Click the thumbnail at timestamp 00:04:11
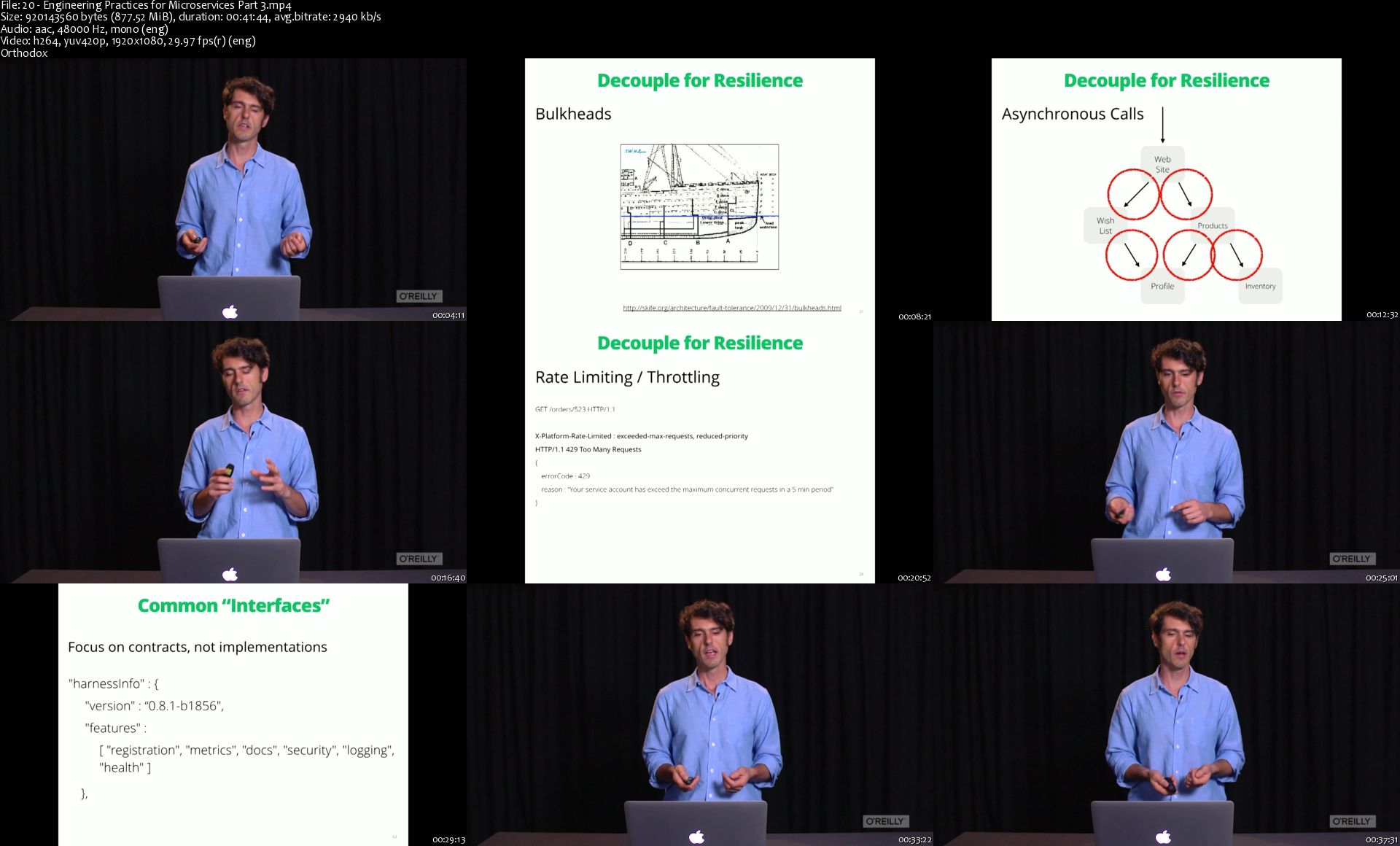This screenshot has height=846, width=1400. tap(233, 190)
